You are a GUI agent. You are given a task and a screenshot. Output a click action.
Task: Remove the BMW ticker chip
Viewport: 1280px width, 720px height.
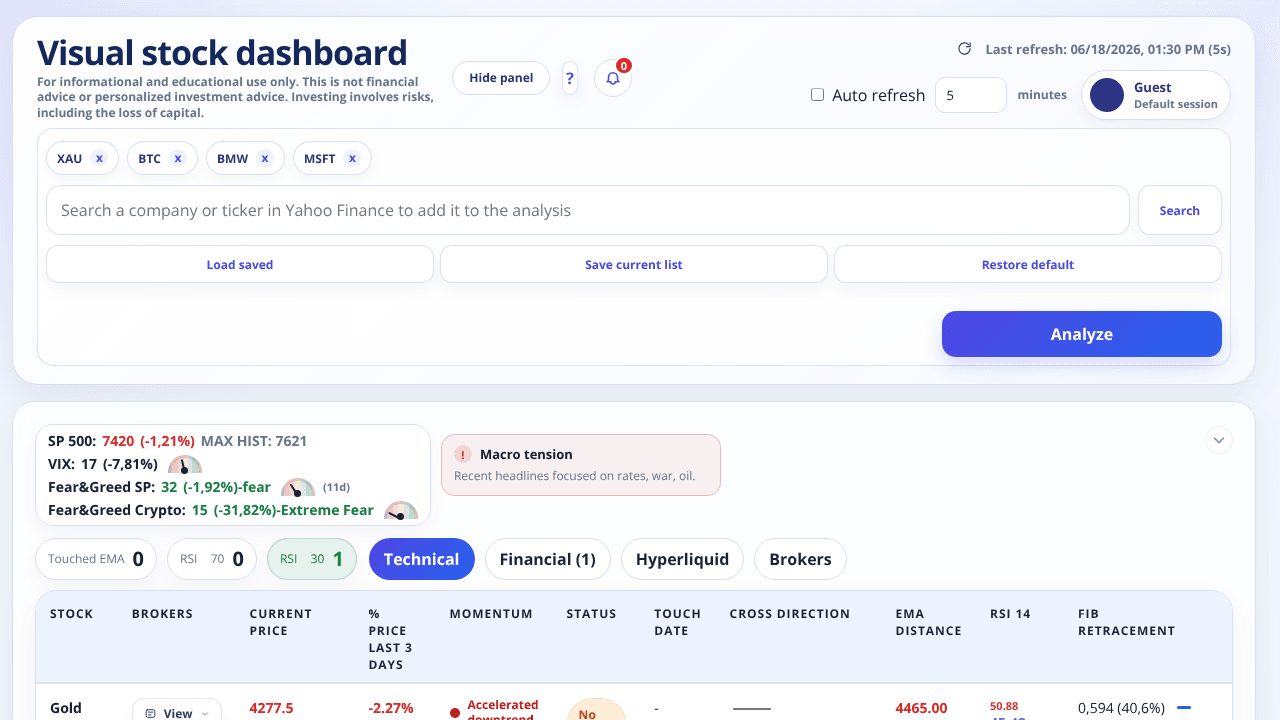[x=265, y=158]
